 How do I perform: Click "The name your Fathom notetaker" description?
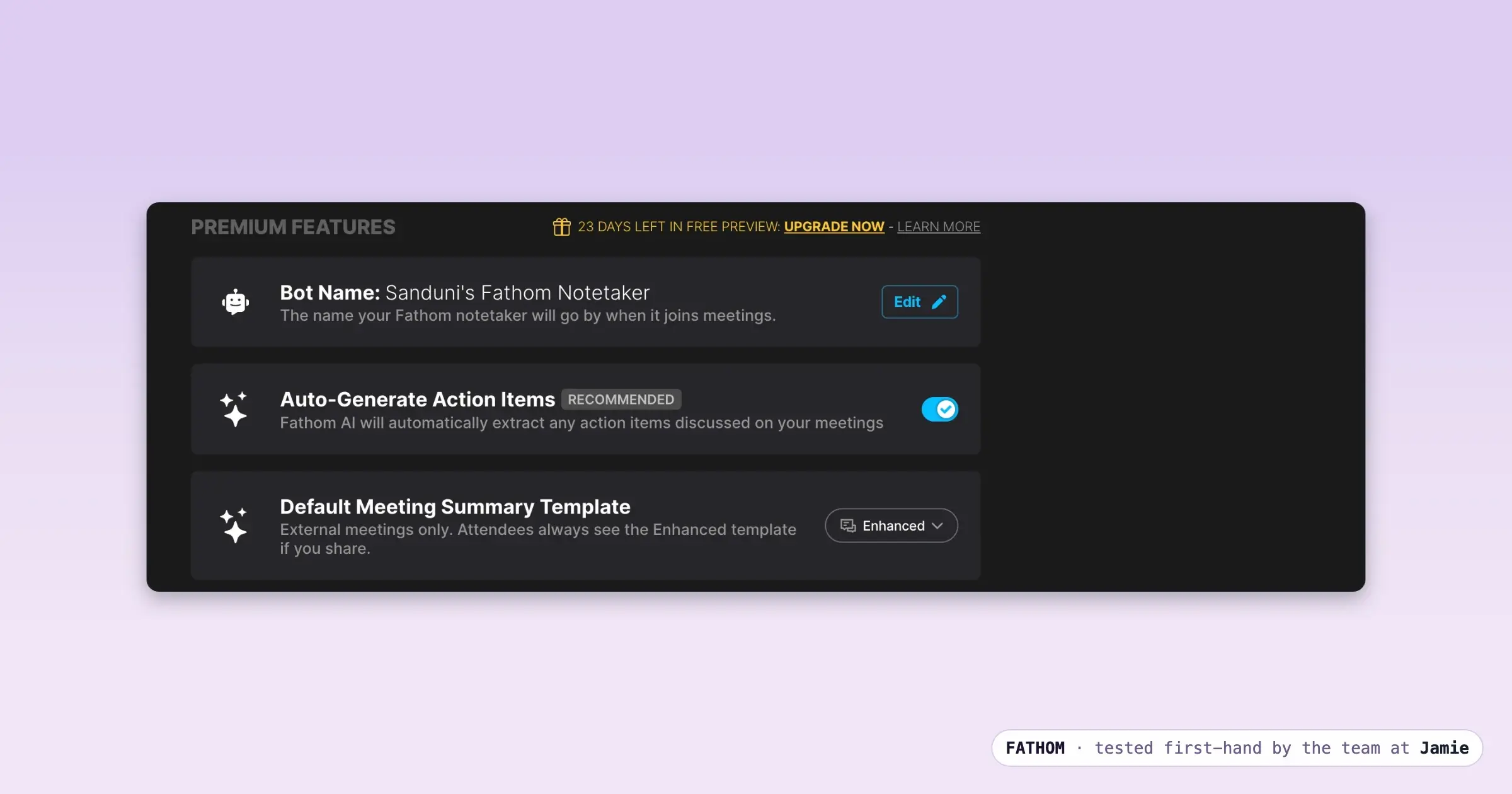click(527, 316)
